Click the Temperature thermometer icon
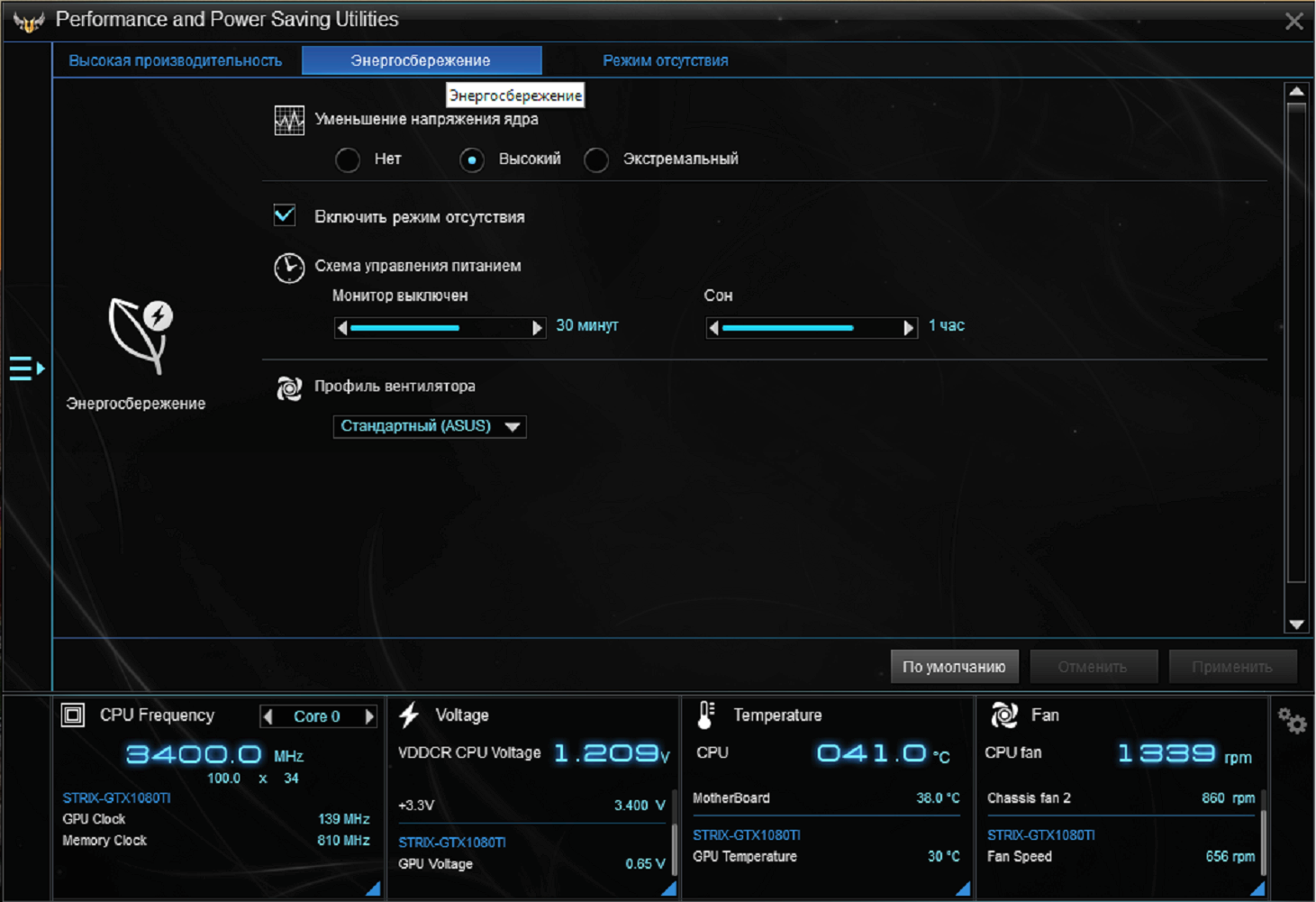The width and height of the screenshot is (1316, 902). pyautogui.click(x=706, y=715)
